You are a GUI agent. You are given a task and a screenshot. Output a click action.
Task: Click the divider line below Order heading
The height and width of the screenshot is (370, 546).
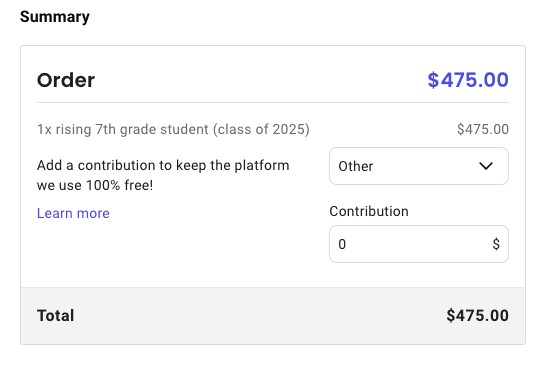point(273,102)
